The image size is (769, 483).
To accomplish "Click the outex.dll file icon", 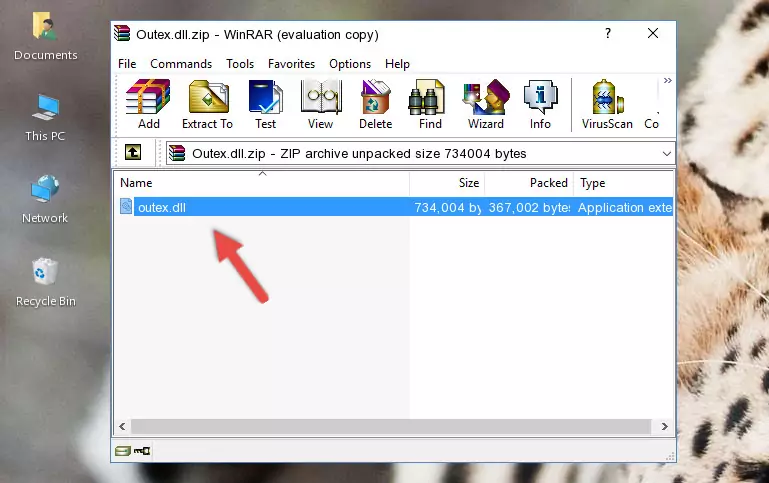I will (x=126, y=206).
